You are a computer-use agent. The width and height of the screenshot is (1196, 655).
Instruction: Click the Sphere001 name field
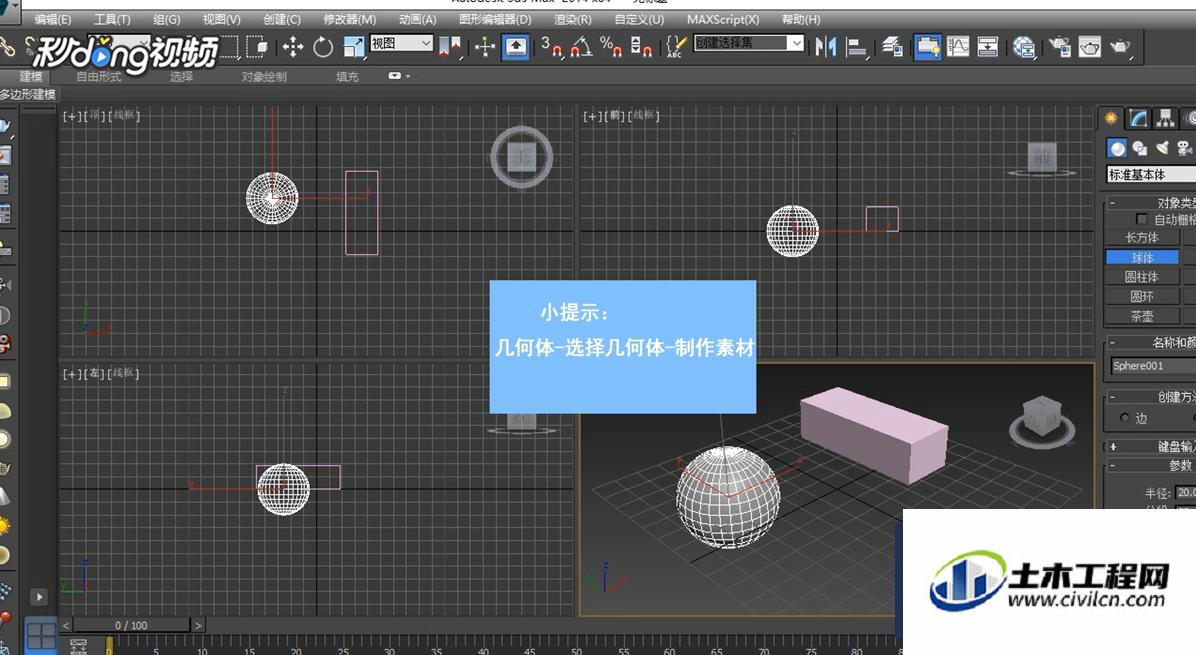click(1153, 366)
